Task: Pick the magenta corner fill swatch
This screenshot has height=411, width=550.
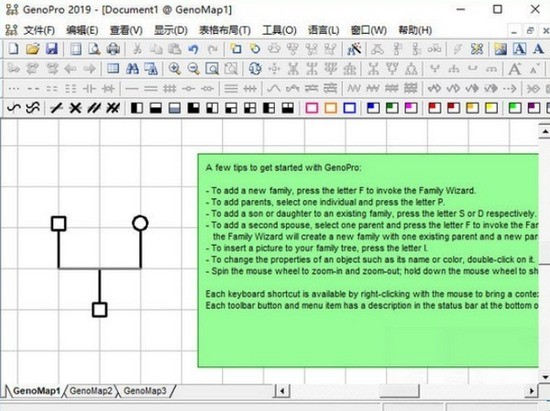Action: tap(411, 108)
